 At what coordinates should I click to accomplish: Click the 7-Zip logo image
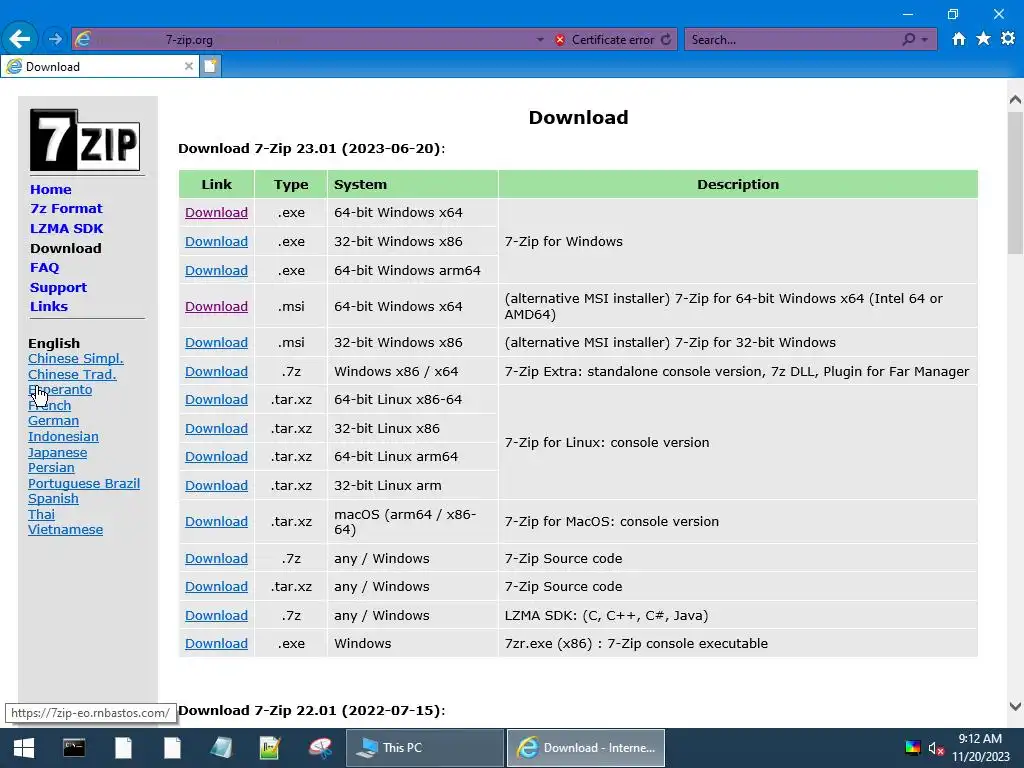pyautogui.click(x=85, y=140)
